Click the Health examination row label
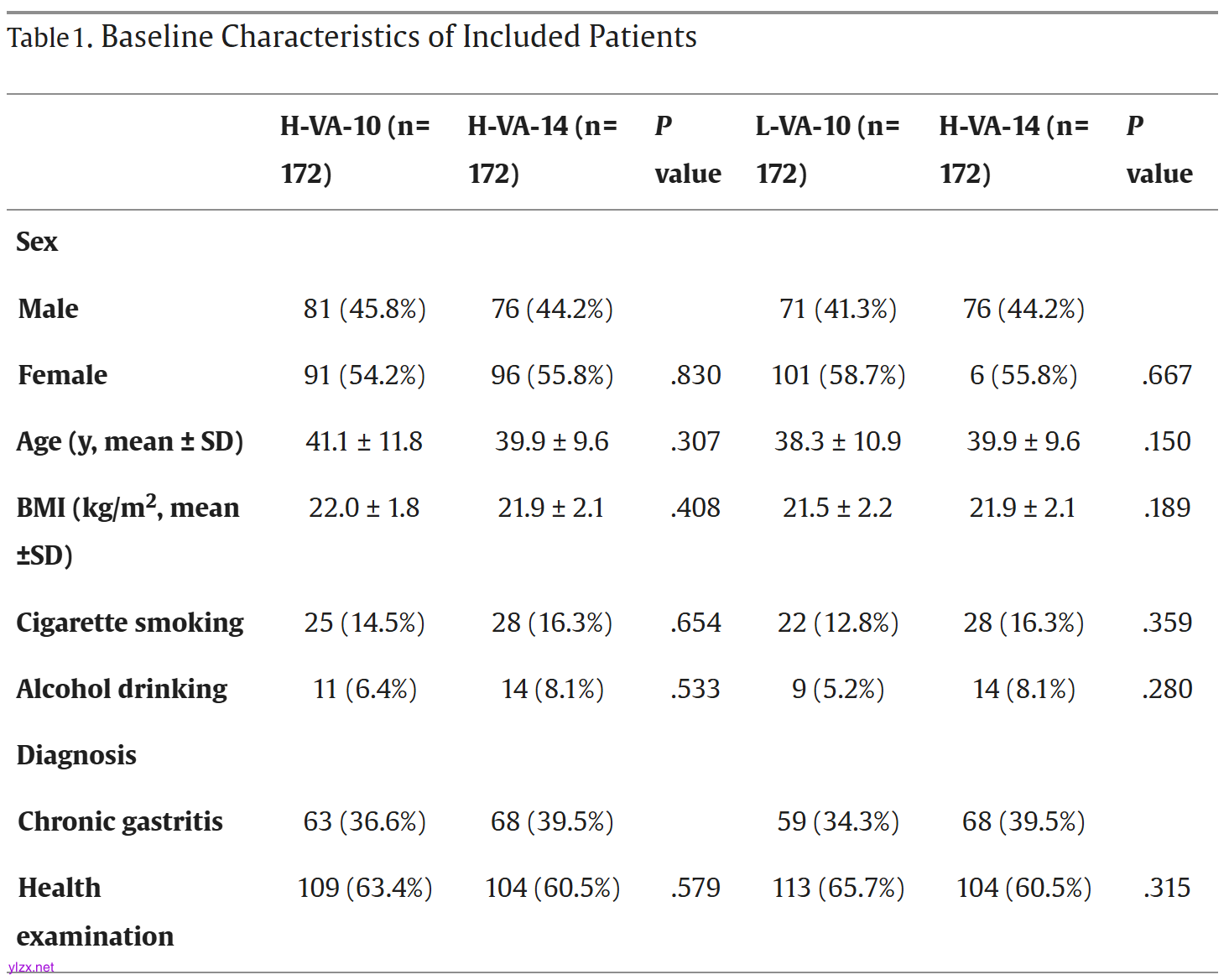The image size is (1229, 980). pos(95,911)
